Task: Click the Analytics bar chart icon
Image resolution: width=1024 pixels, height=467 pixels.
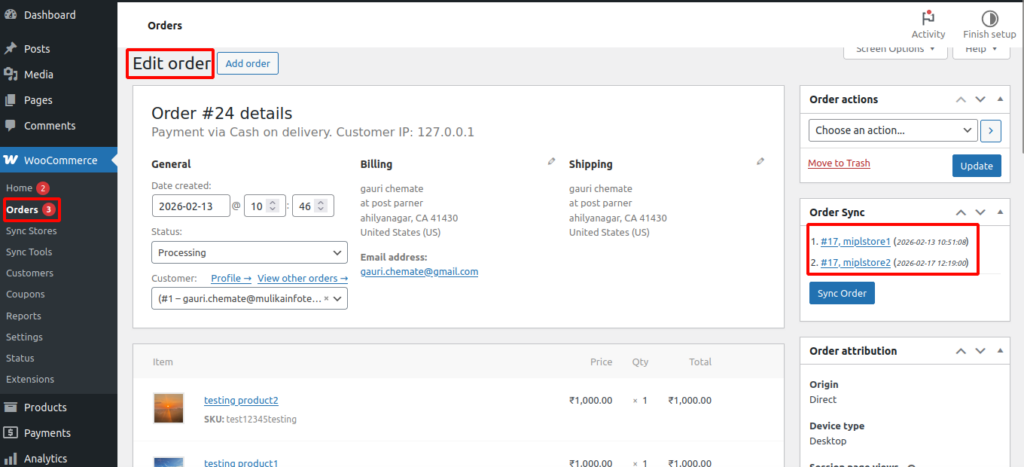Action: [10, 459]
